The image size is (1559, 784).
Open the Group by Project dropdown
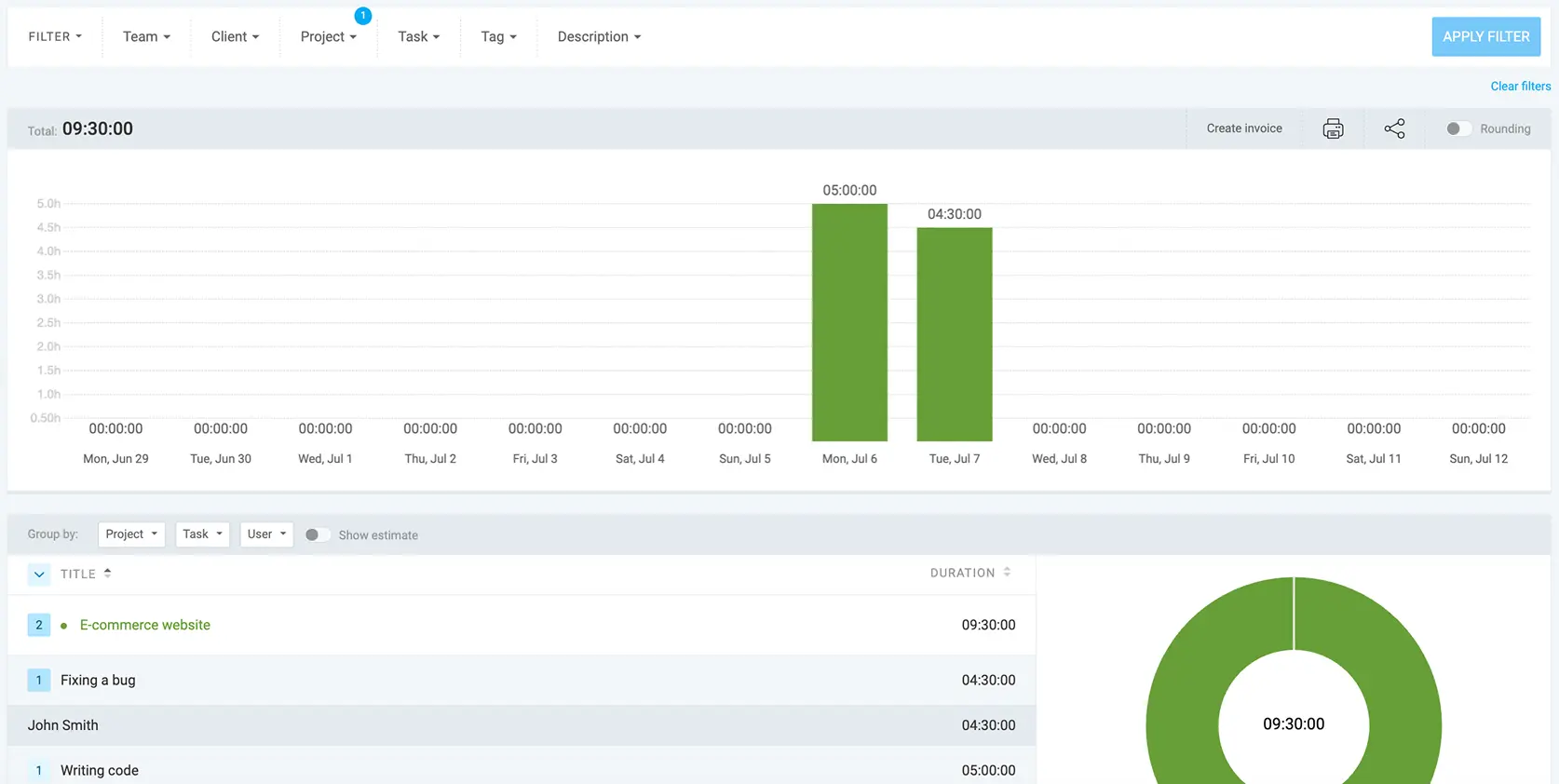click(x=131, y=534)
